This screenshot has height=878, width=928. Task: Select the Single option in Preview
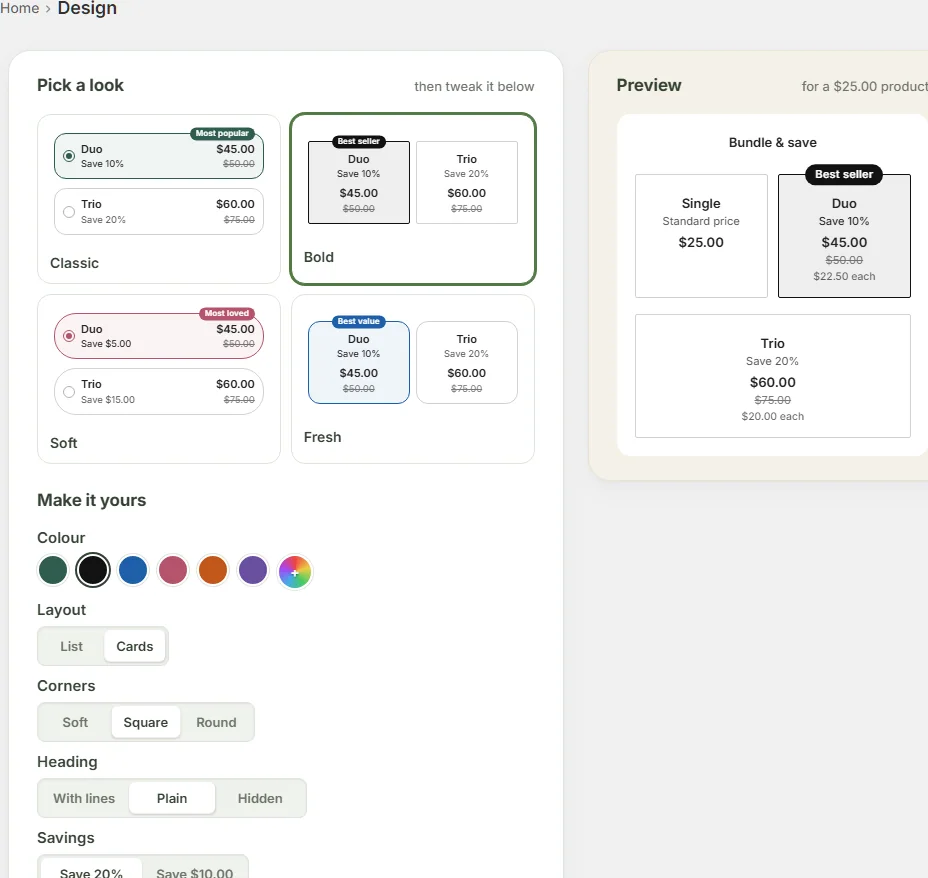point(701,235)
